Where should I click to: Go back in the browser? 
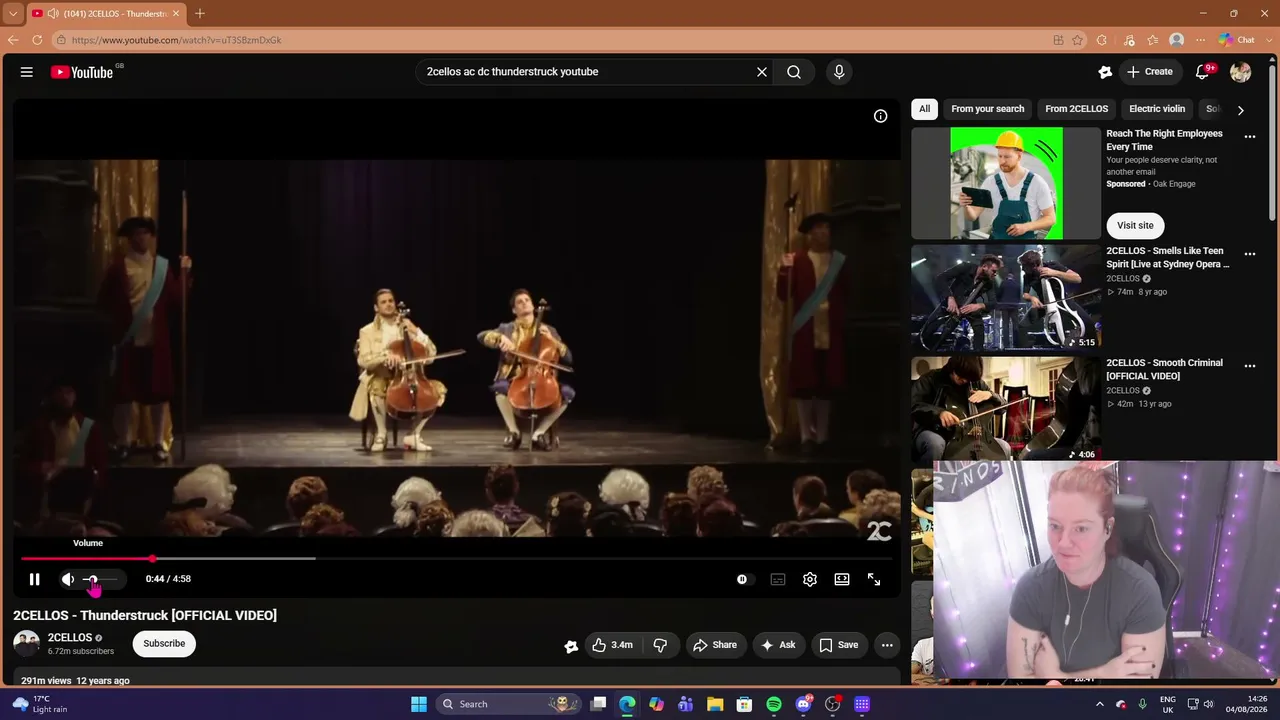13,40
